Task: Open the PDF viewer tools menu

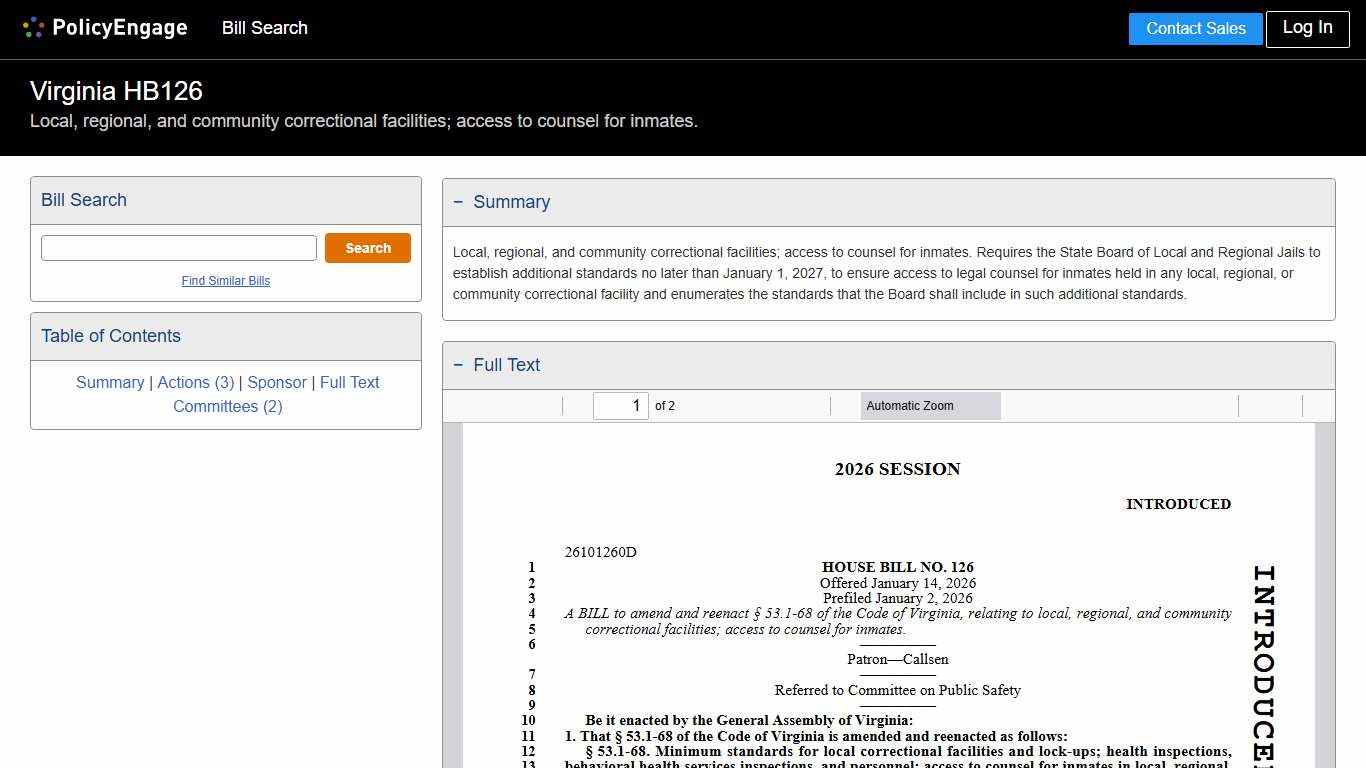Action: 1320,406
